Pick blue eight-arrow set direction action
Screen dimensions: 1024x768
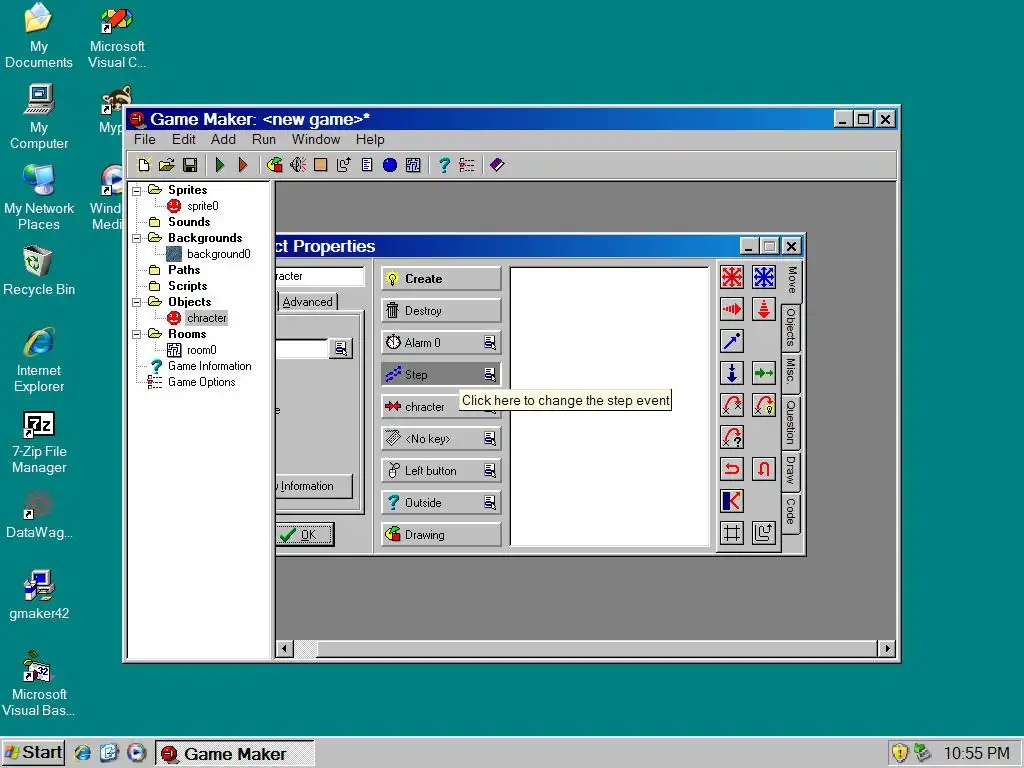(763, 278)
